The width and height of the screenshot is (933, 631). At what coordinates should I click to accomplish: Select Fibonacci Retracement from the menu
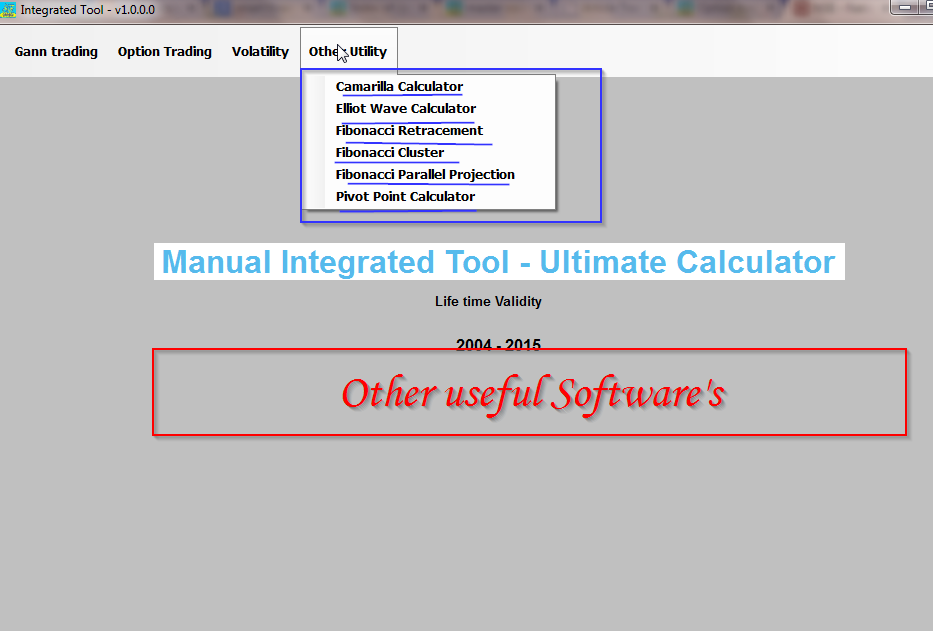coord(408,130)
